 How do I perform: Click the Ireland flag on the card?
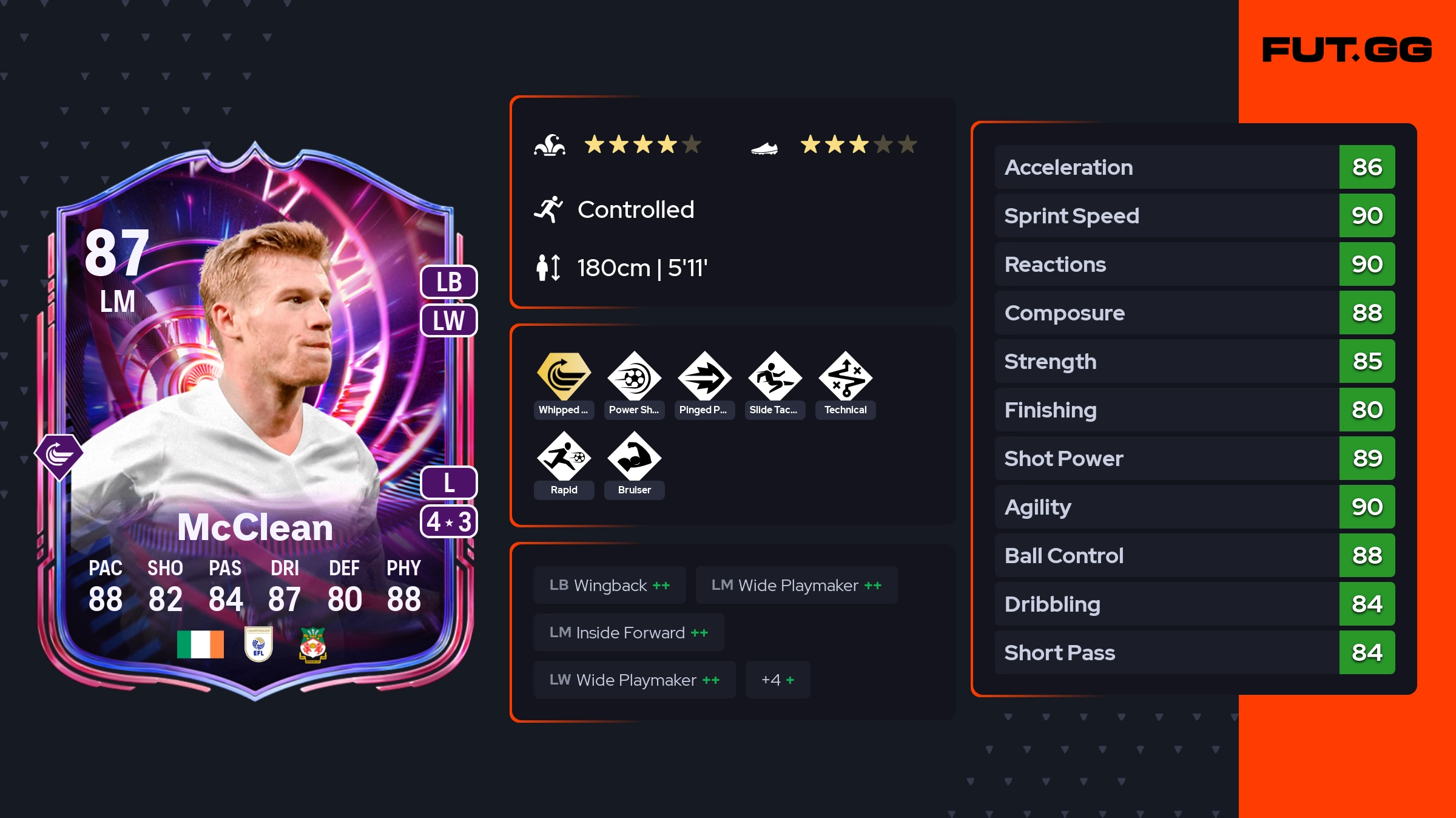coord(200,644)
